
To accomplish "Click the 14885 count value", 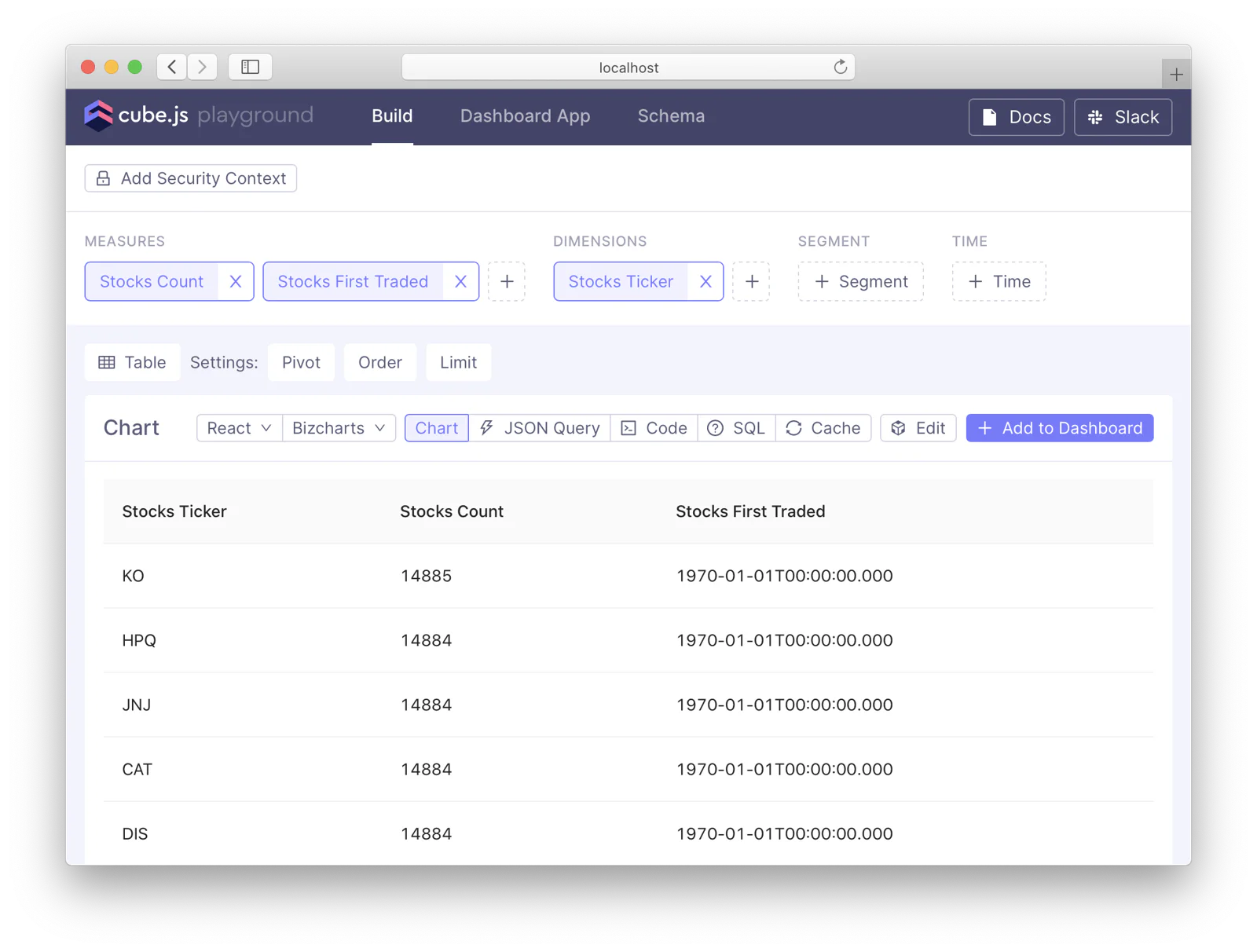I will click(426, 576).
